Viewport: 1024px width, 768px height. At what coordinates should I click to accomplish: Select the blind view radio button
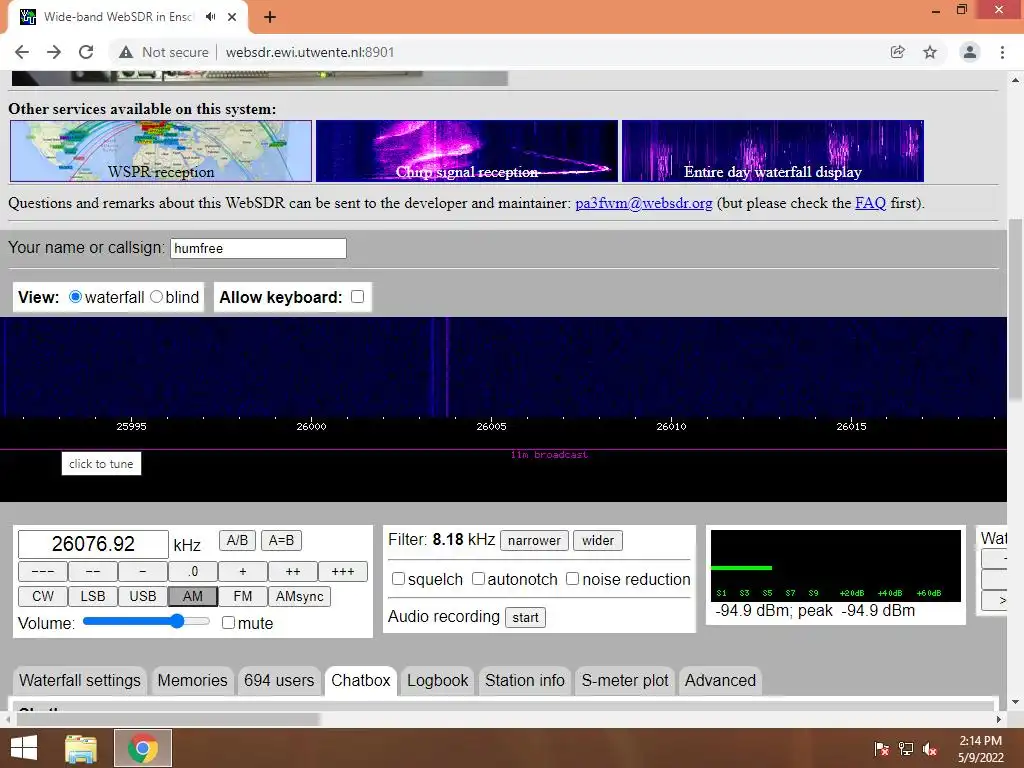point(156,296)
